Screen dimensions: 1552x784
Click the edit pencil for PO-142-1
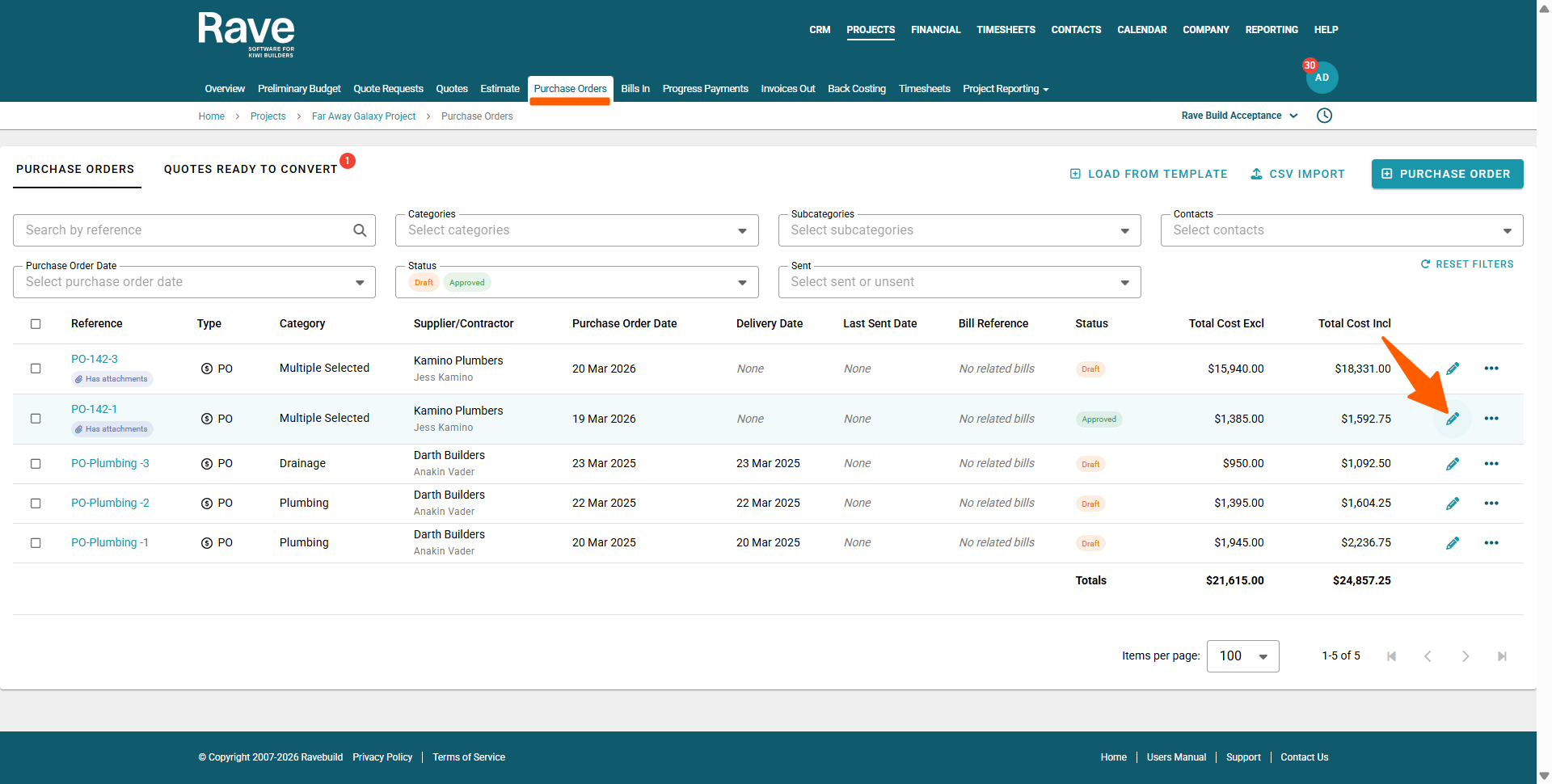click(x=1453, y=419)
